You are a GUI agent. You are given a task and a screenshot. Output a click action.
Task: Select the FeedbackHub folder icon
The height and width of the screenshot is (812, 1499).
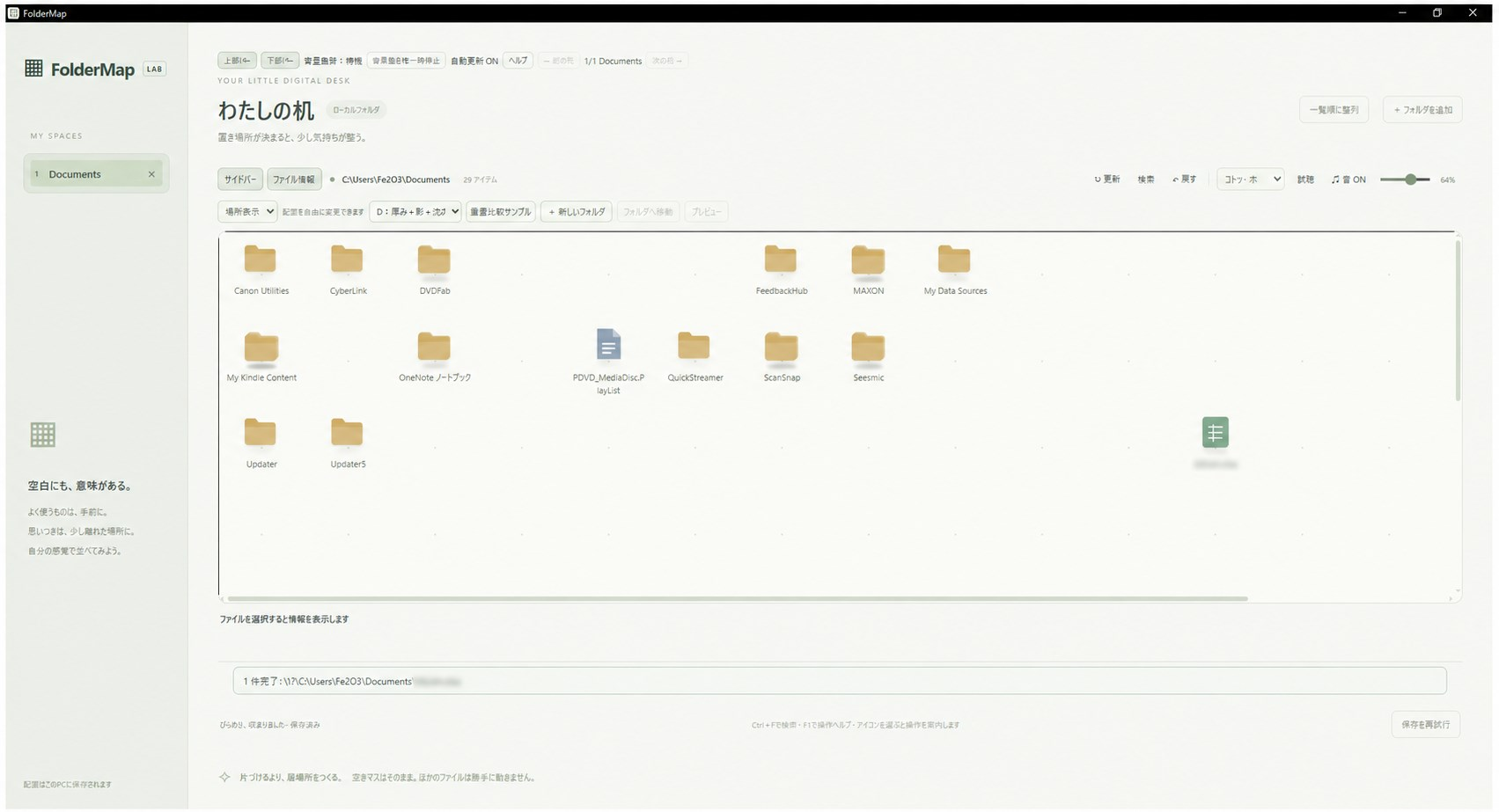[x=781, y=260]
